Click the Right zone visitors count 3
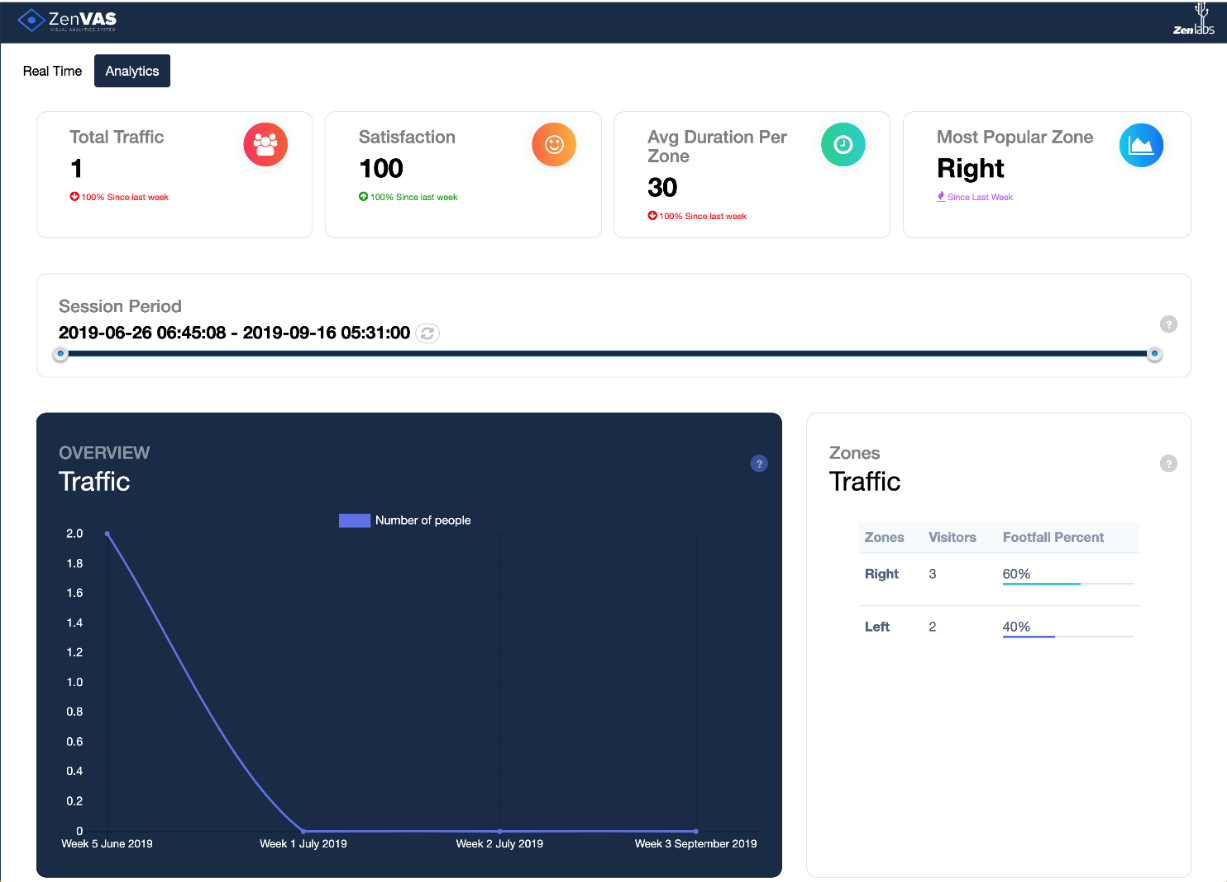The width and height of the screenshot is (1227, 882). [x=932, y=574]
